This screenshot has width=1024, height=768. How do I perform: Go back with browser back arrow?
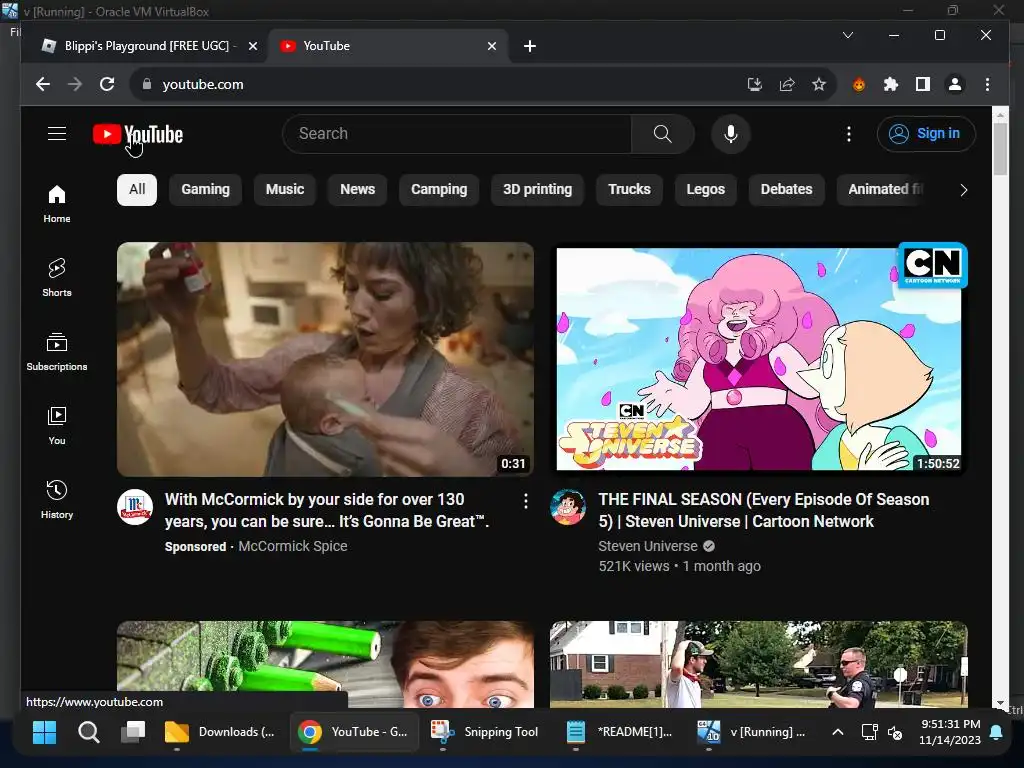(x=43, y=84)
